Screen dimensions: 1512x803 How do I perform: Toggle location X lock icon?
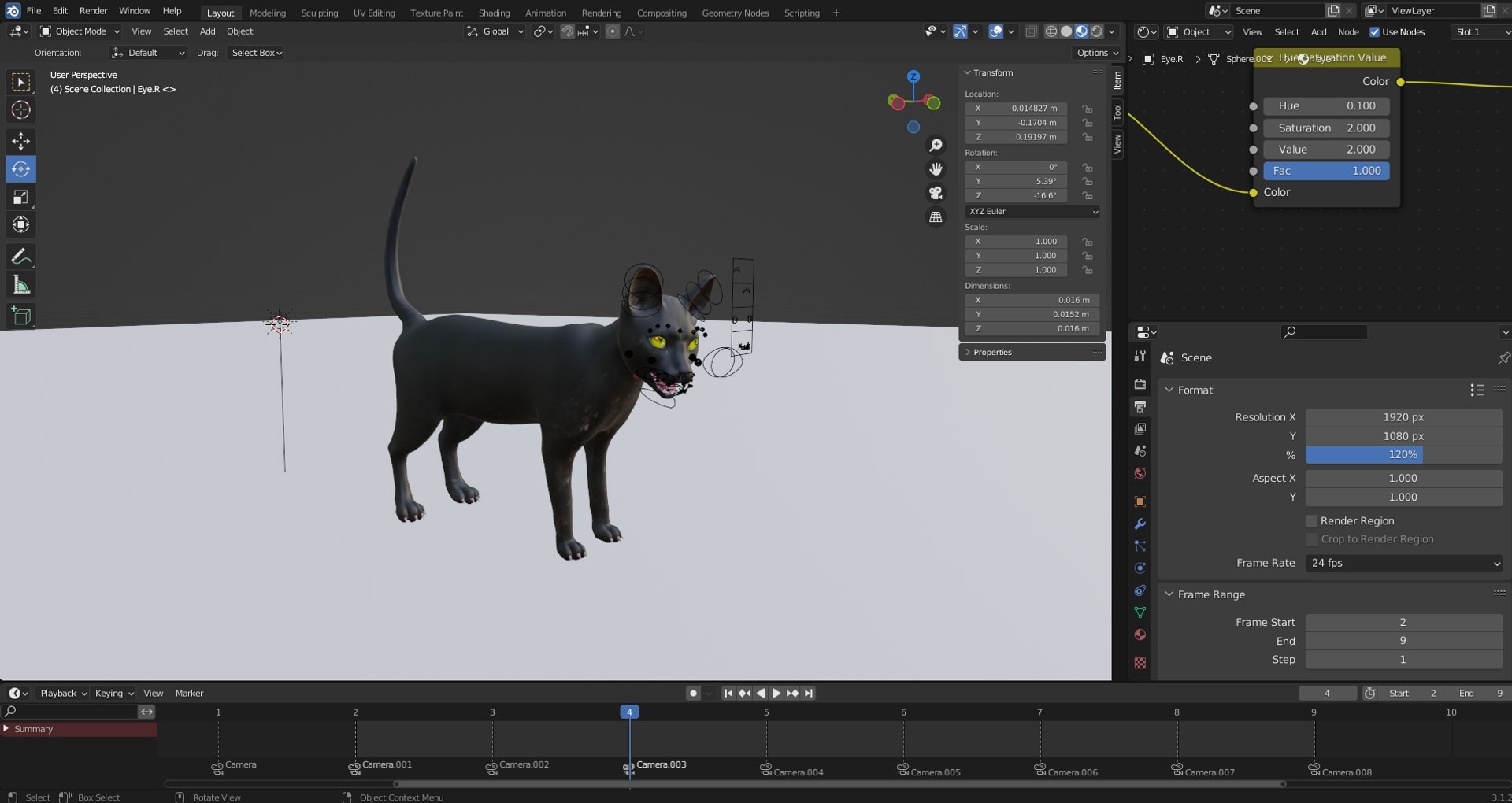pyautogui.click(x=1087, y=109)
